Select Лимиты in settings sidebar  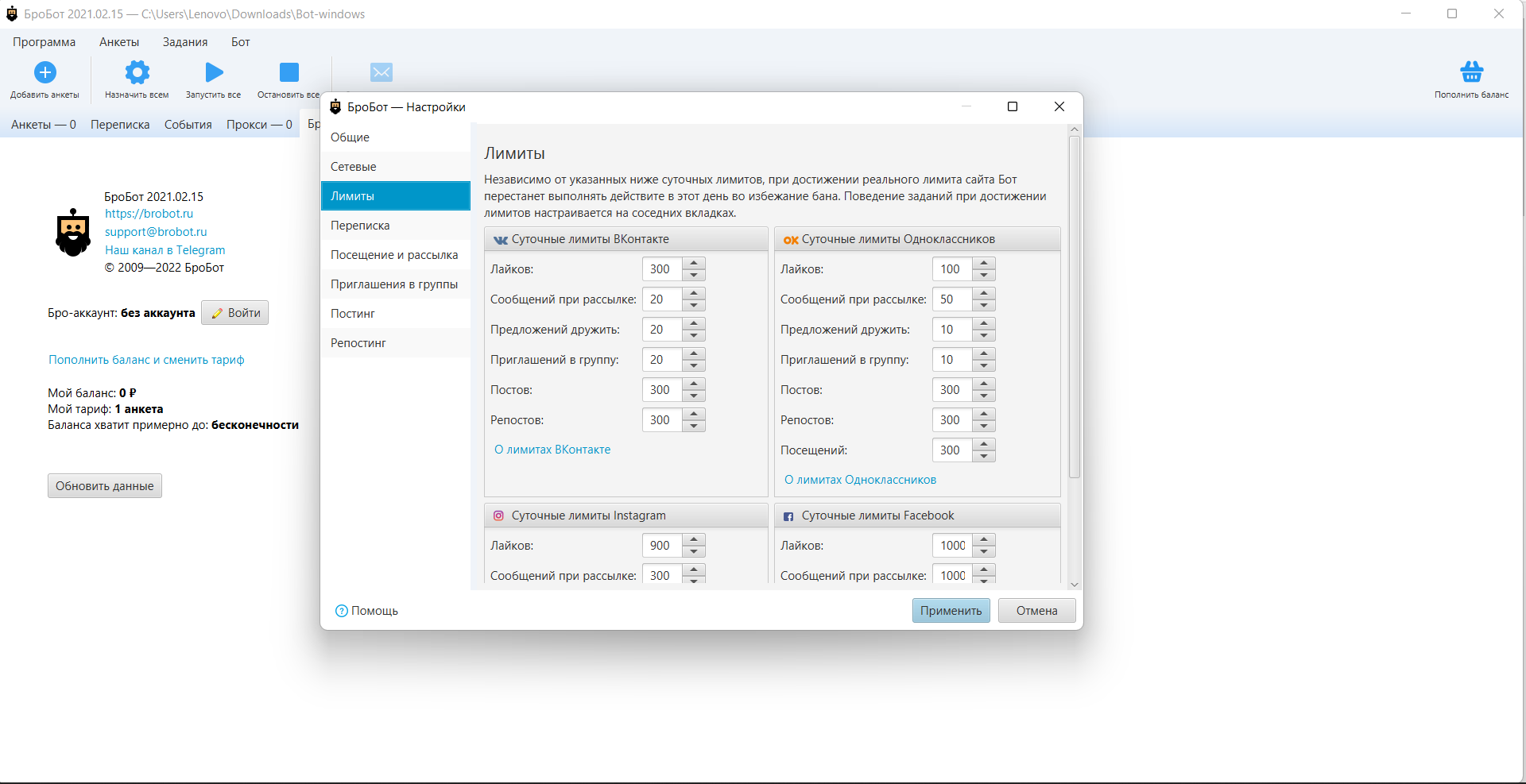point(396,196)
